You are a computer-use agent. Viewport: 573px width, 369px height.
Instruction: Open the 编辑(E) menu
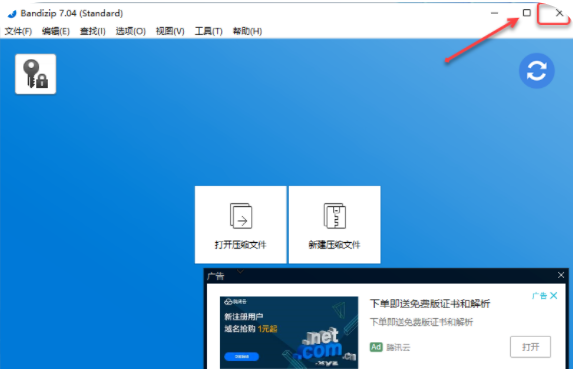click(56, 31)
